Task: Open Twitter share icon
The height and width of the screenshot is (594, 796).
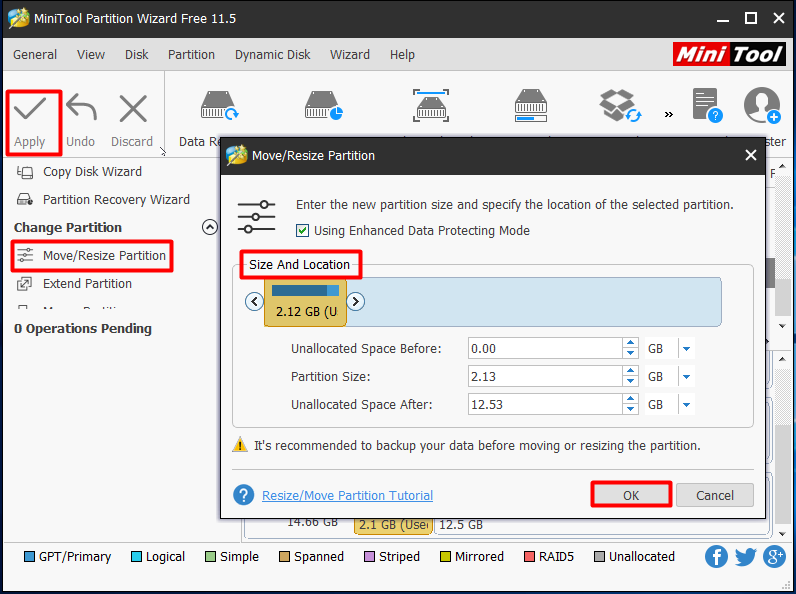Action: click(x=745, y=556)
